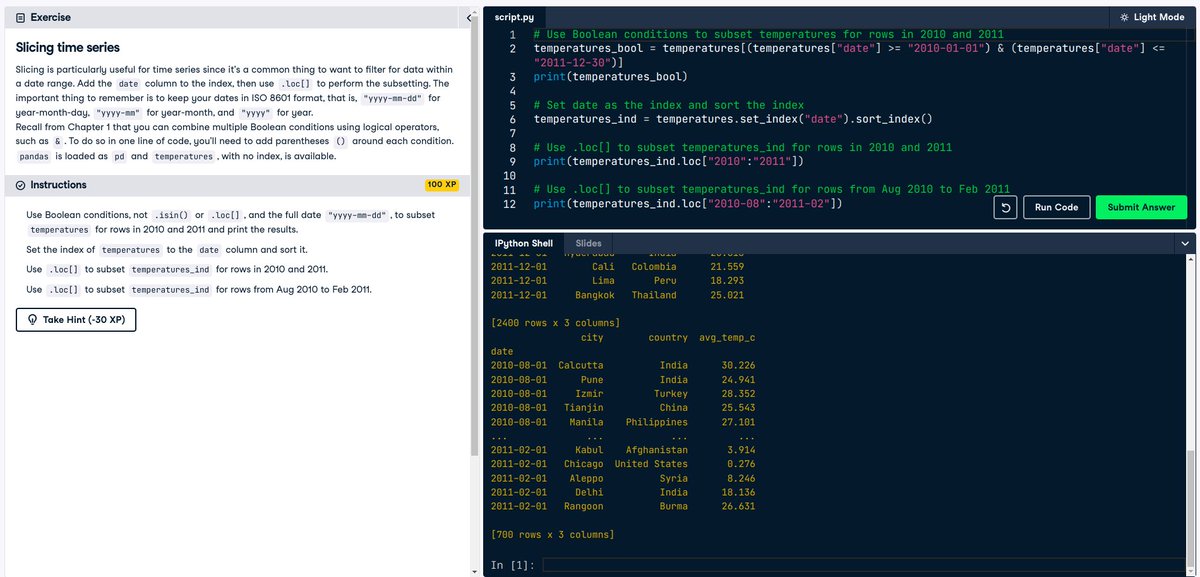Click the sun icon beside Light Mode
The height and width of the screenshot is (577, 1200).
pyautogui.click(x=1126, y=16)
